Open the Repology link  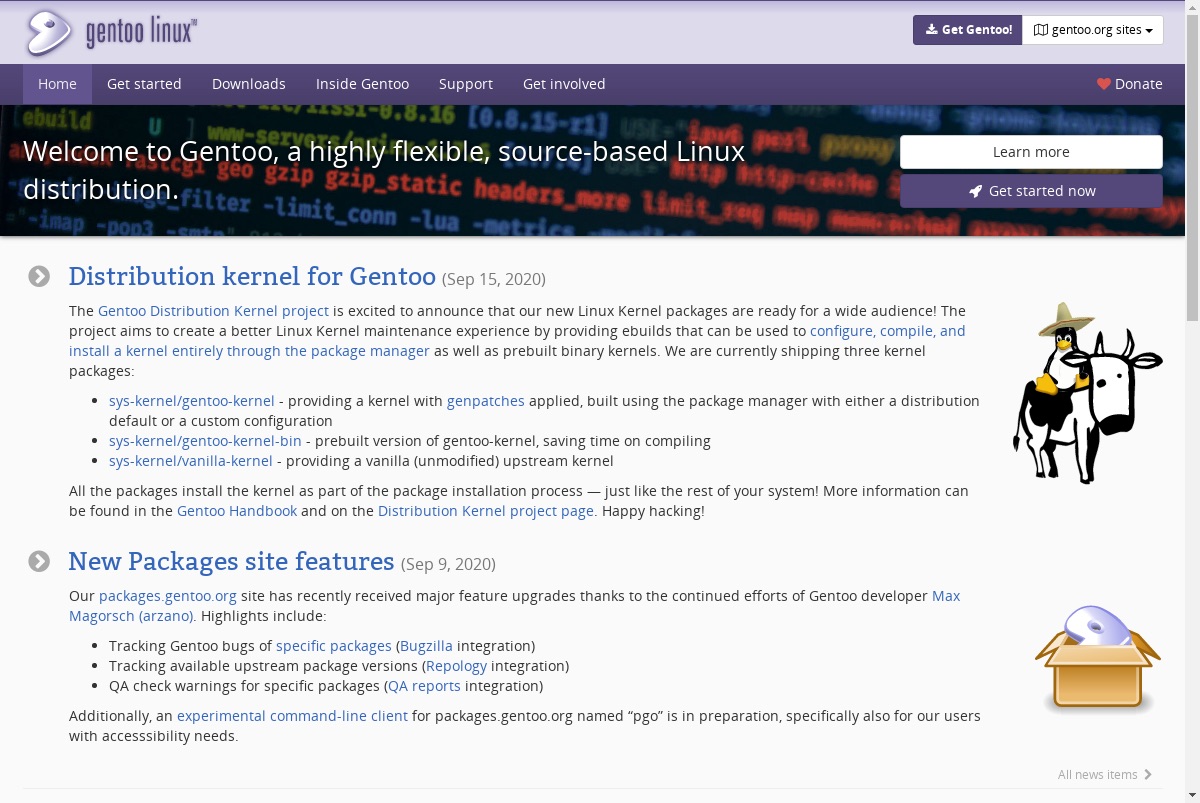tap(456, 666)
